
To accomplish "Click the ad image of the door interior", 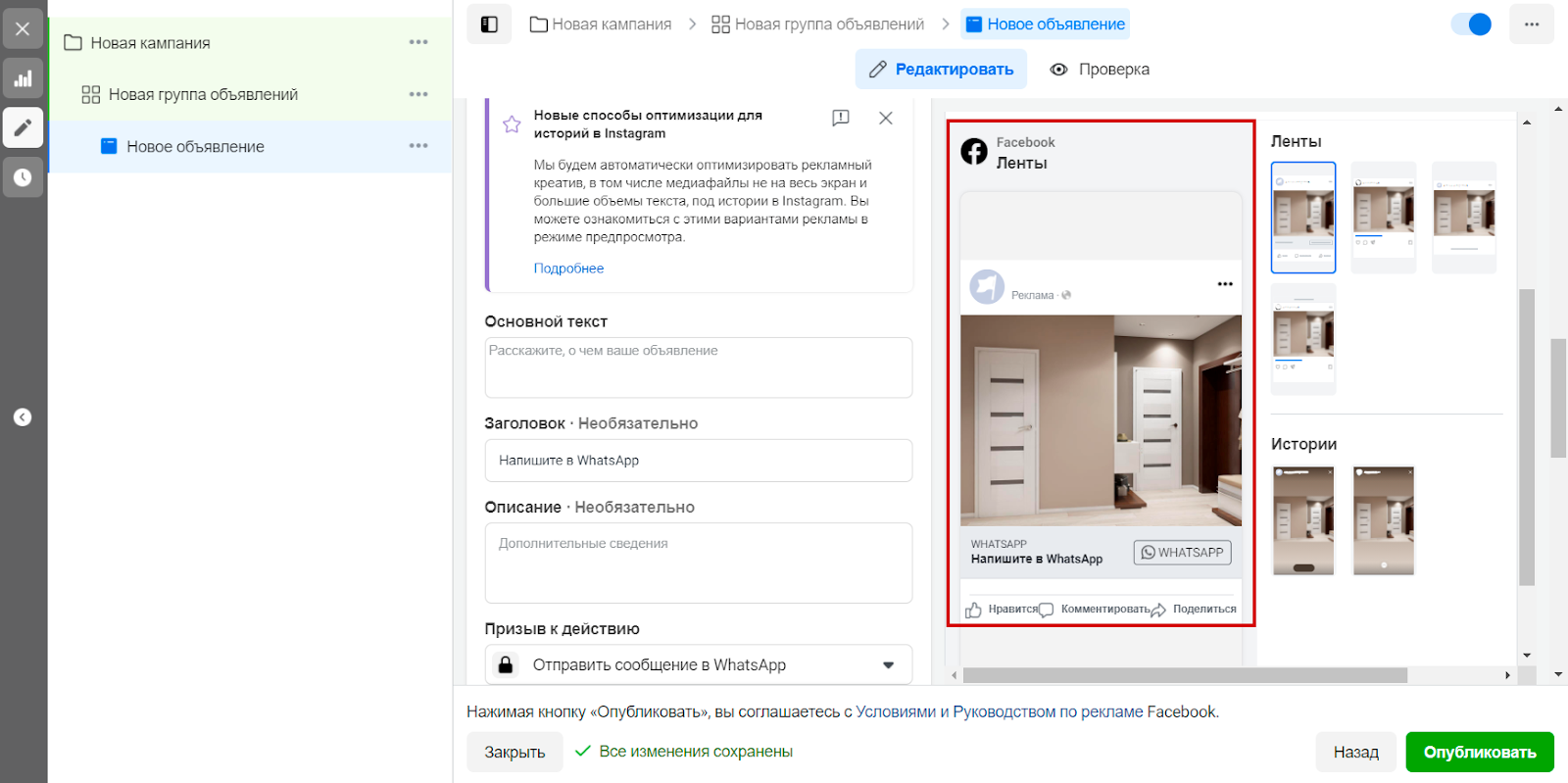I will (1101, 420).
